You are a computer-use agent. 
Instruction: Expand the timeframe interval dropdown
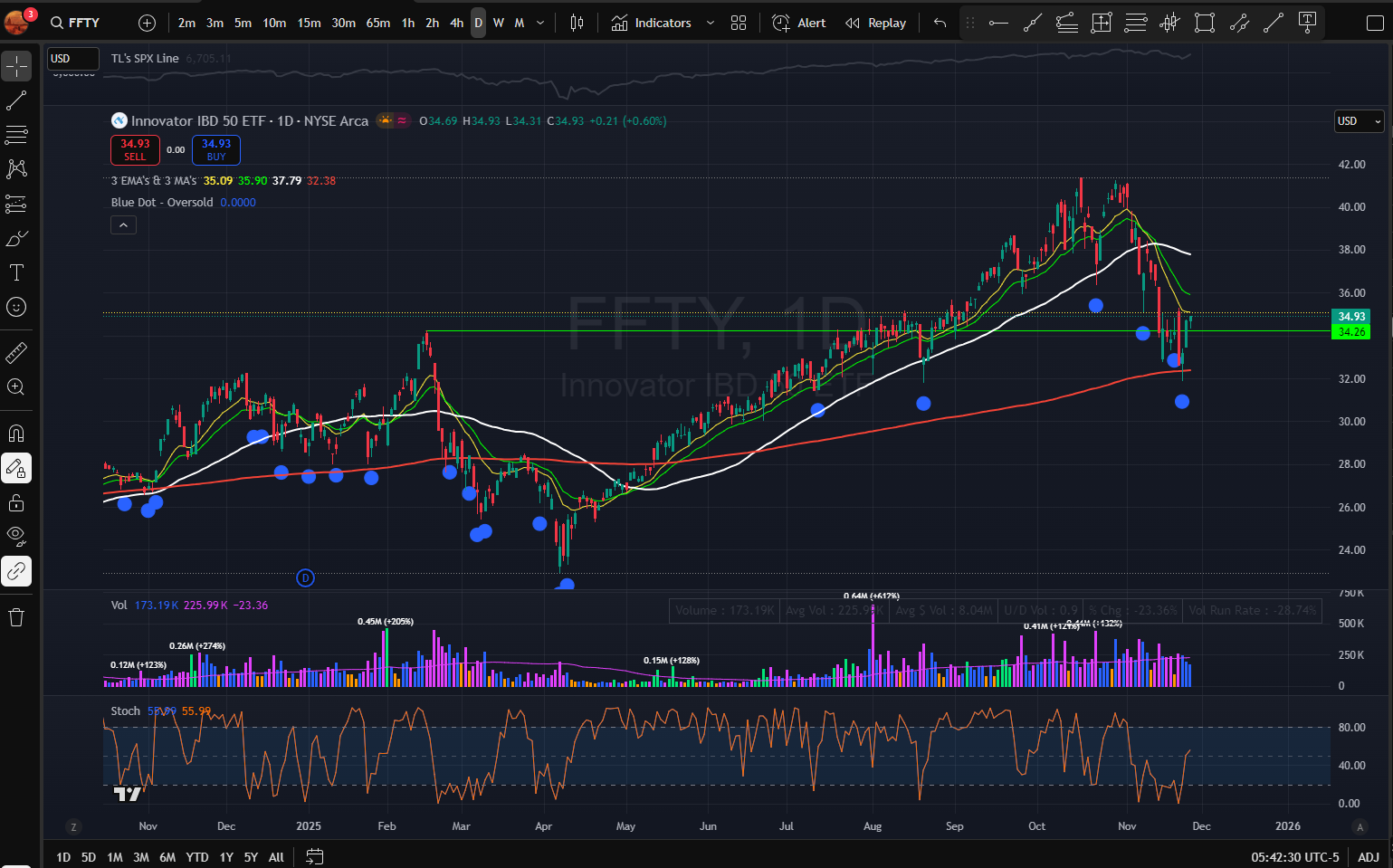click(x=540, y=23)
